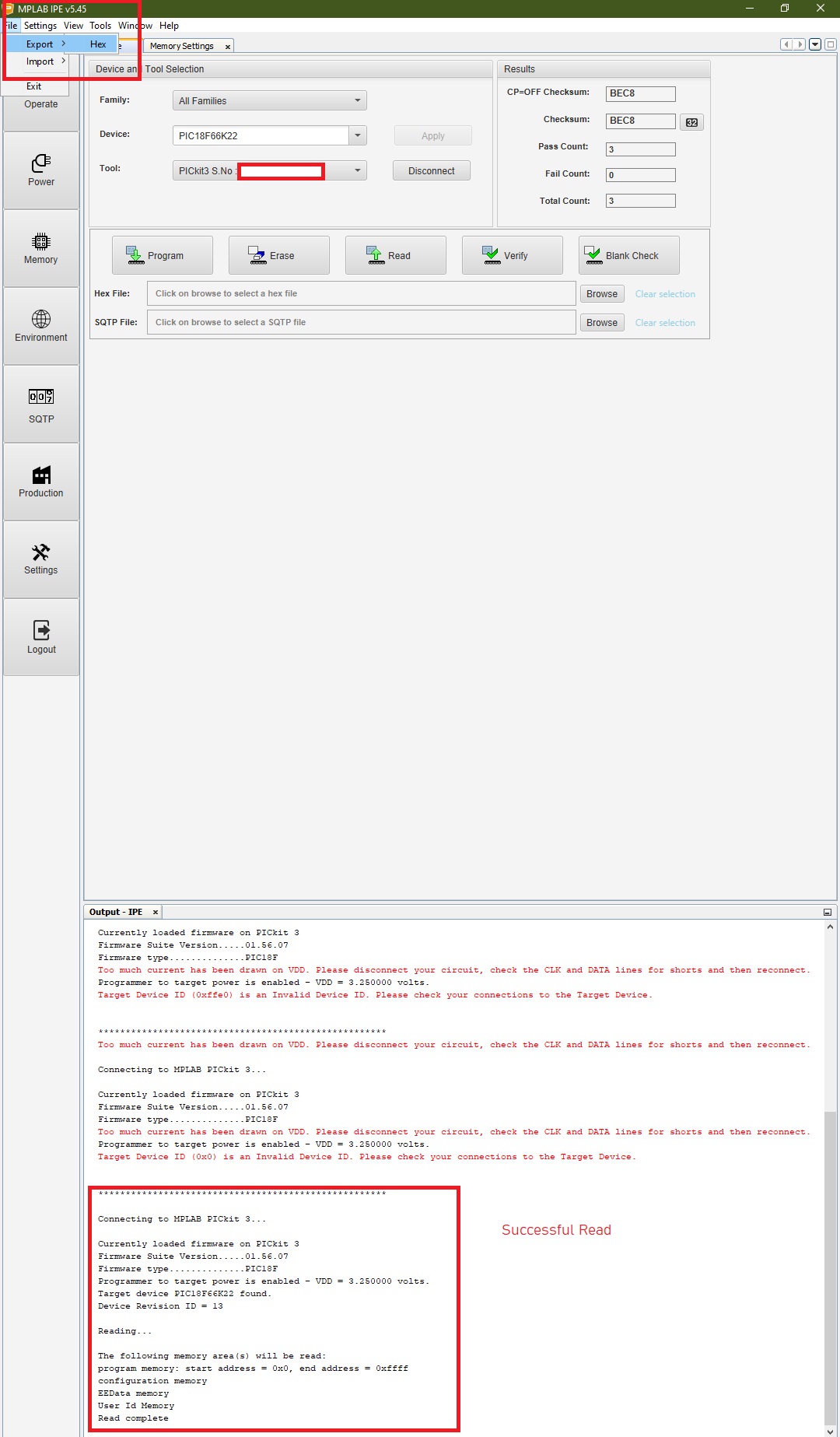Viewport: 840px width, 1437px height.
Task: Click the CP=OFF Checksum field
Action: (641, 93)
